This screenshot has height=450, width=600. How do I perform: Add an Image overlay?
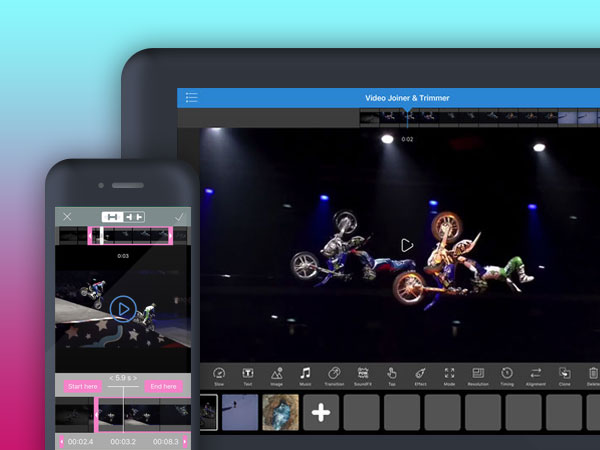click(x=277, y=374)
